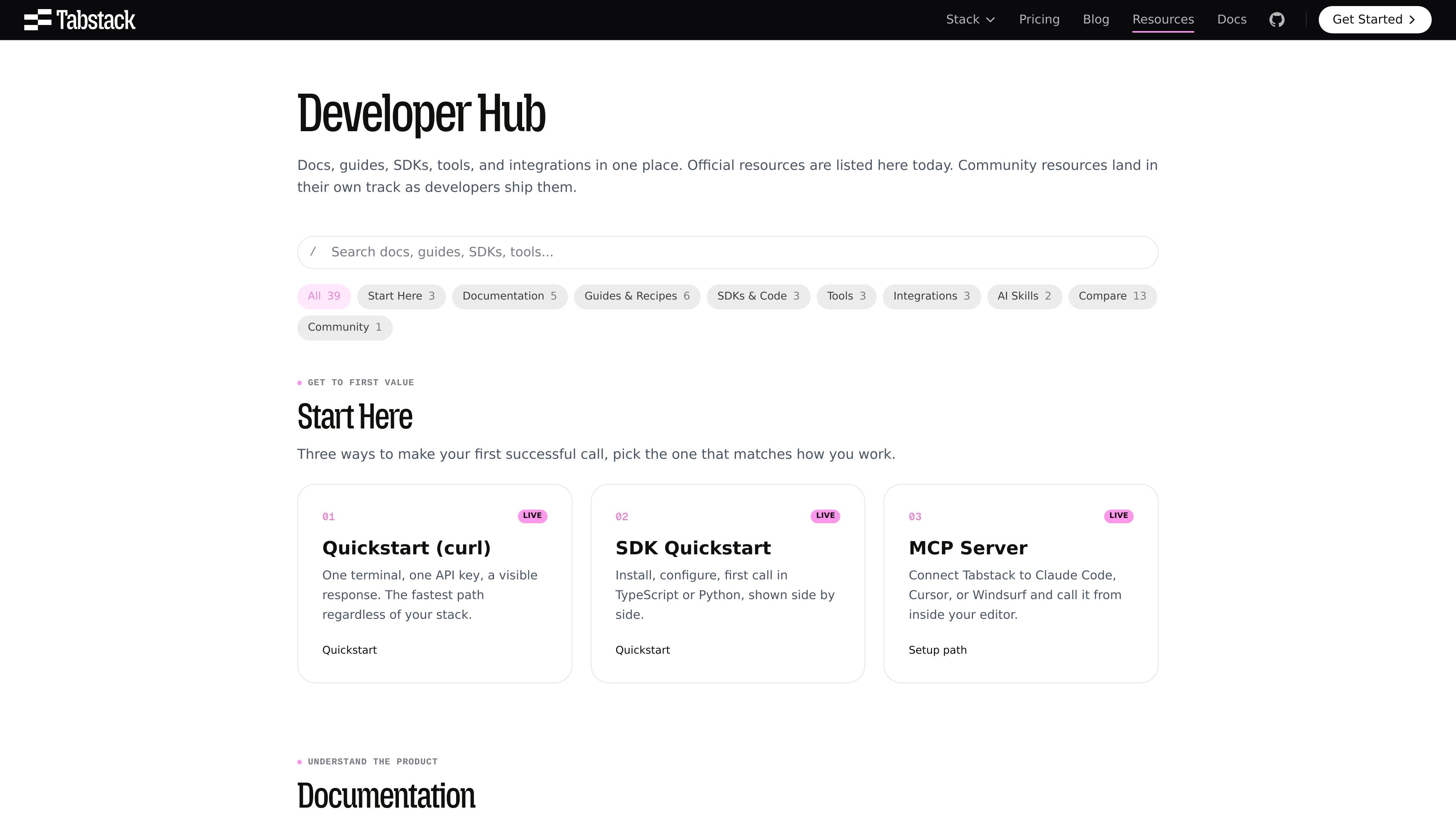
Task: Filter resources by AI Skills
Action: coord(1024,296)
